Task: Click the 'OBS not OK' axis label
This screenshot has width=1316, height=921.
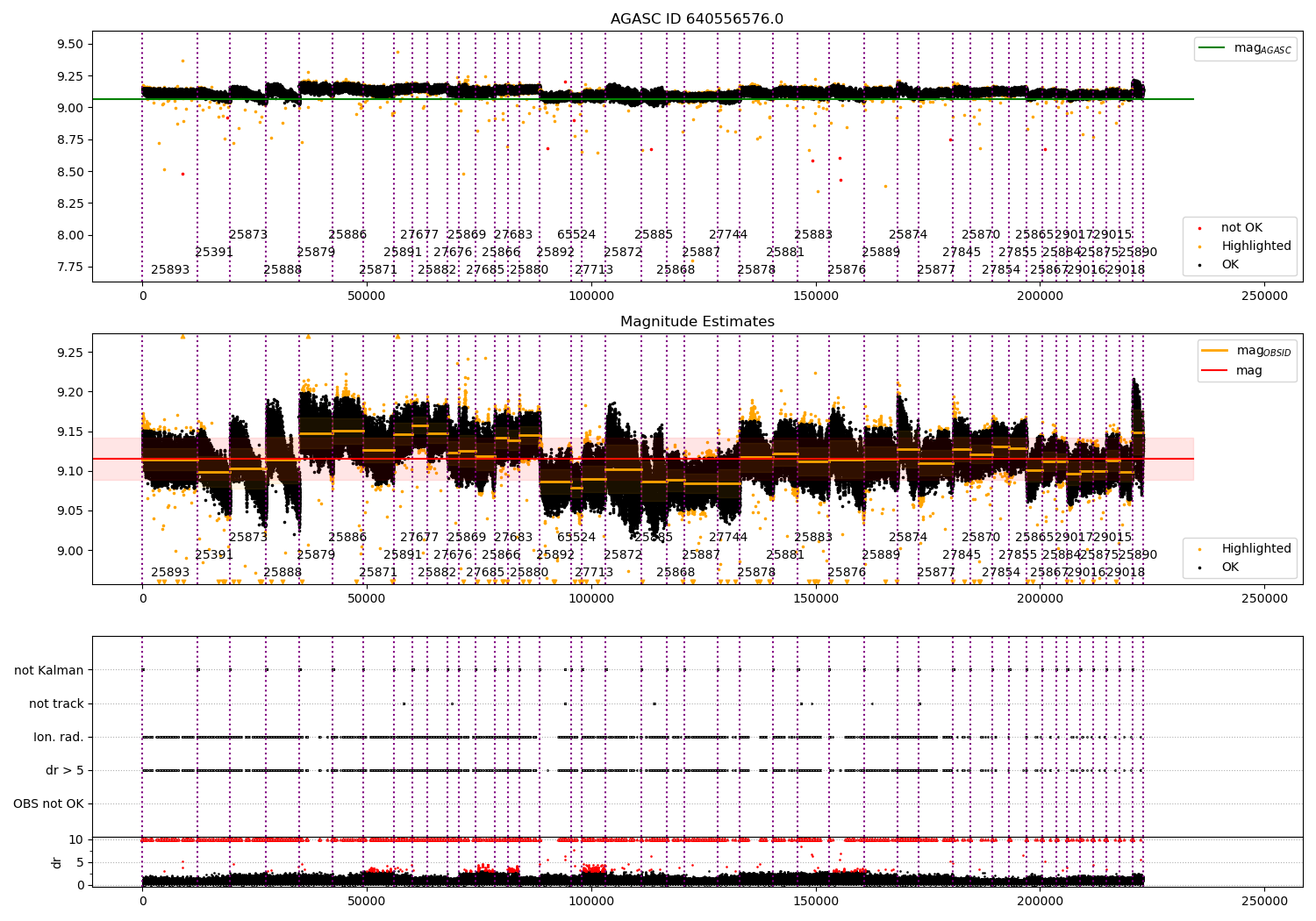Action: (48, 804)
